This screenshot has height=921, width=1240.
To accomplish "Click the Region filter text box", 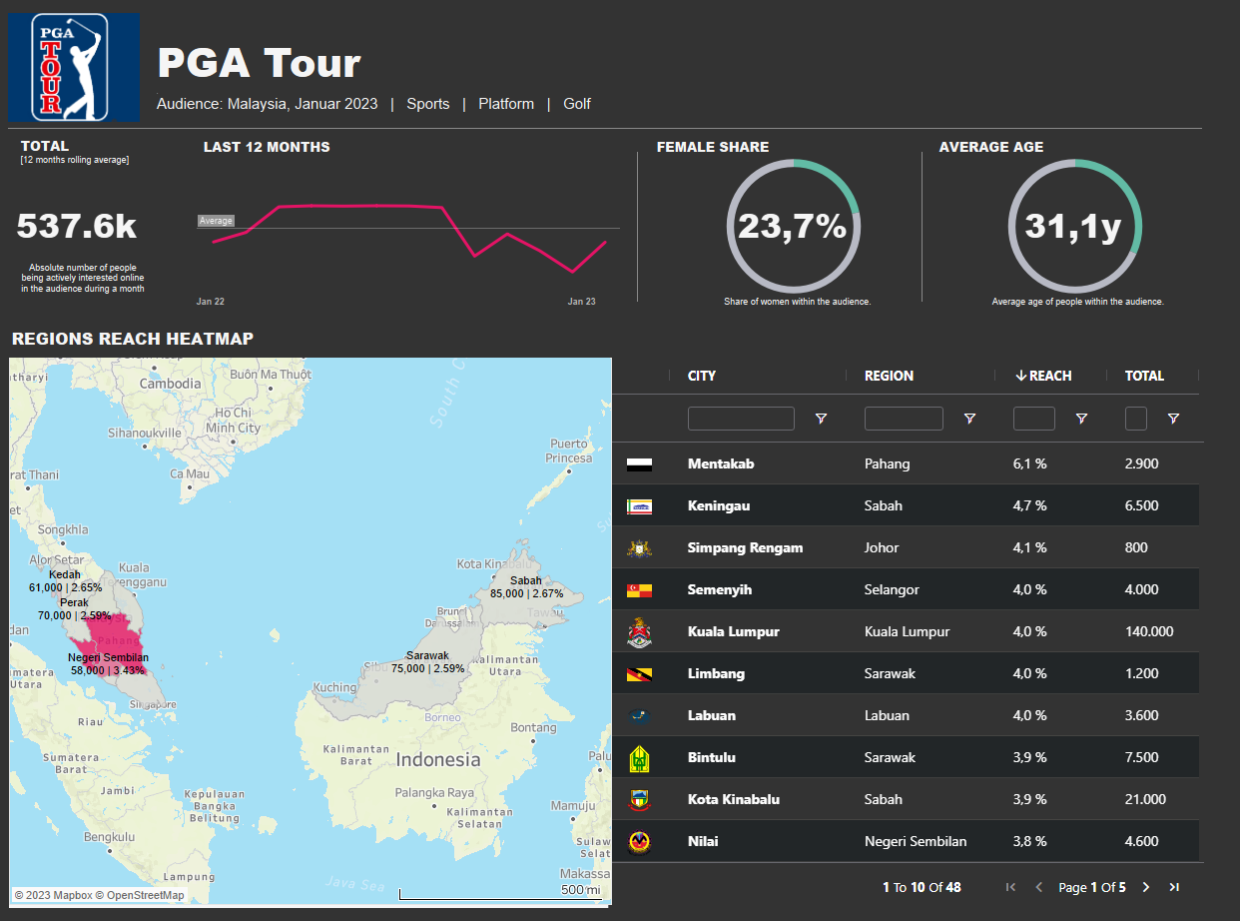I will click(904, 419).
